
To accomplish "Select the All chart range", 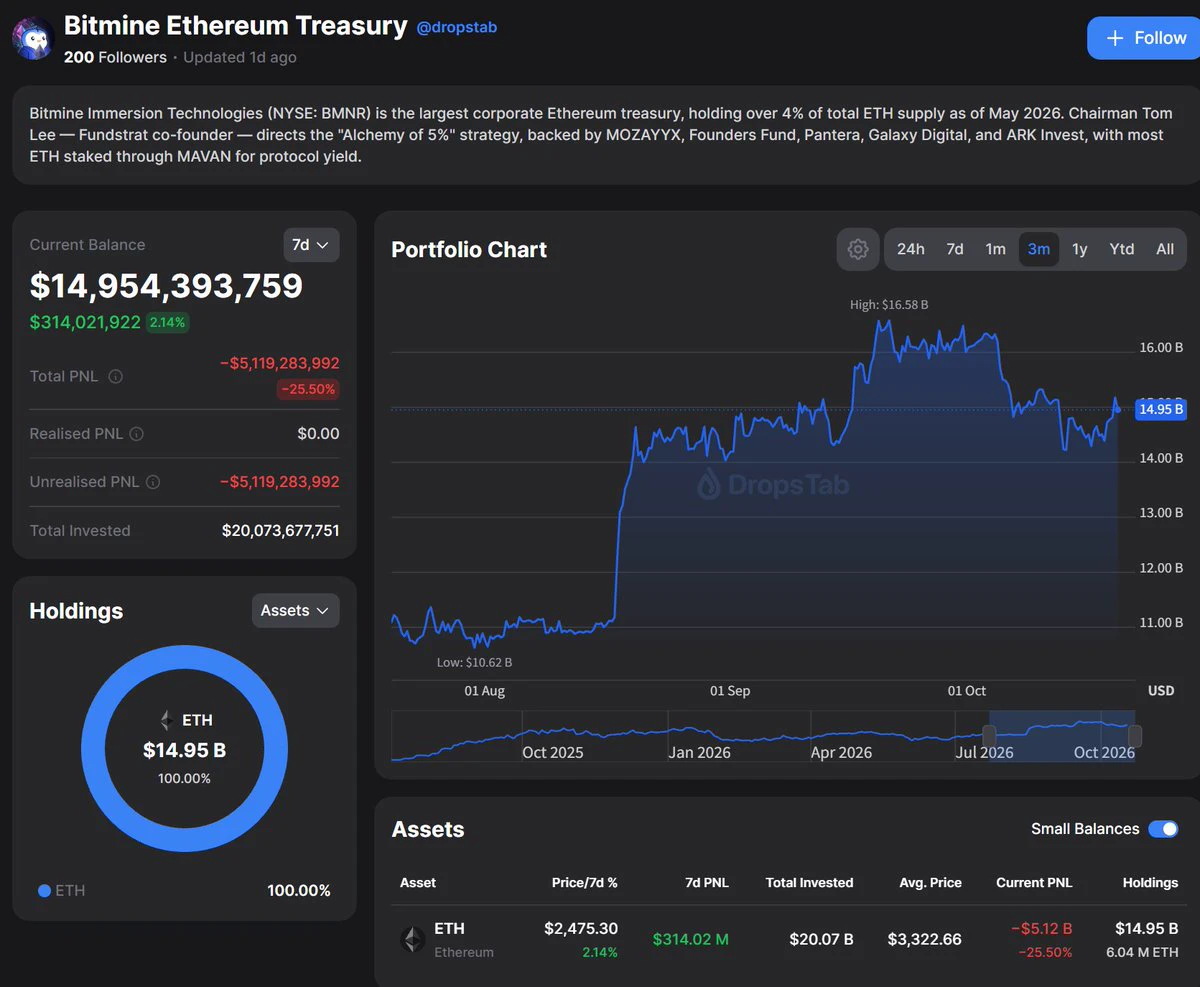I will pos(1165,249).
